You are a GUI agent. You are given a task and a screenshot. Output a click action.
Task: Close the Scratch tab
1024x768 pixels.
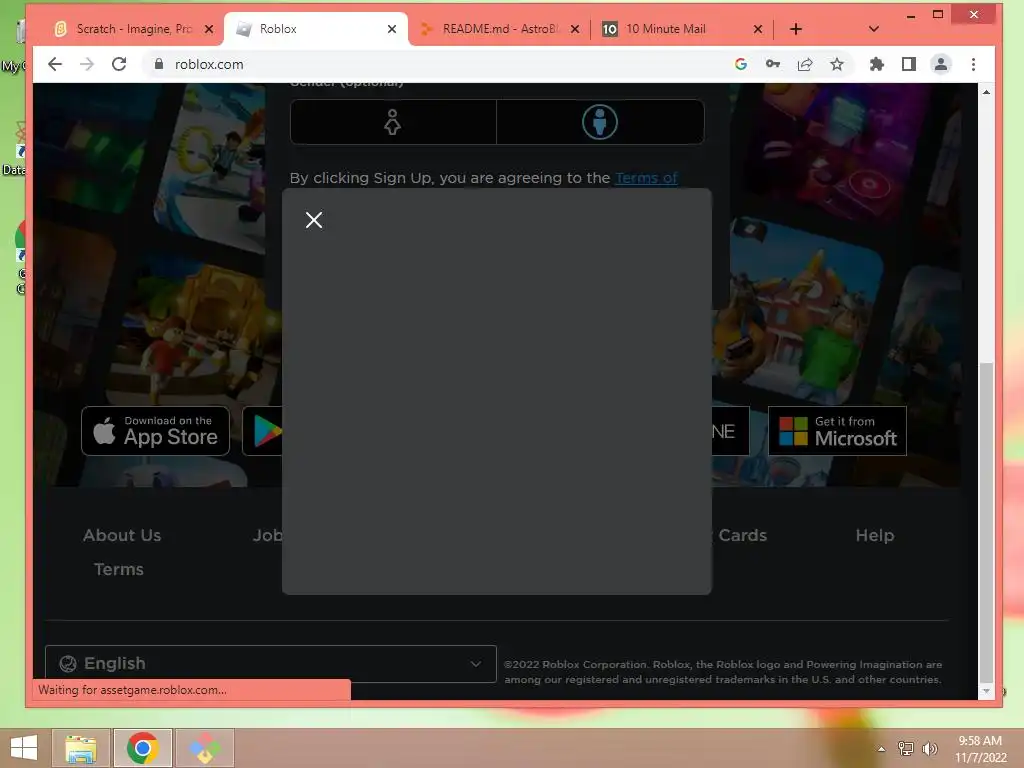coord(209,29)
